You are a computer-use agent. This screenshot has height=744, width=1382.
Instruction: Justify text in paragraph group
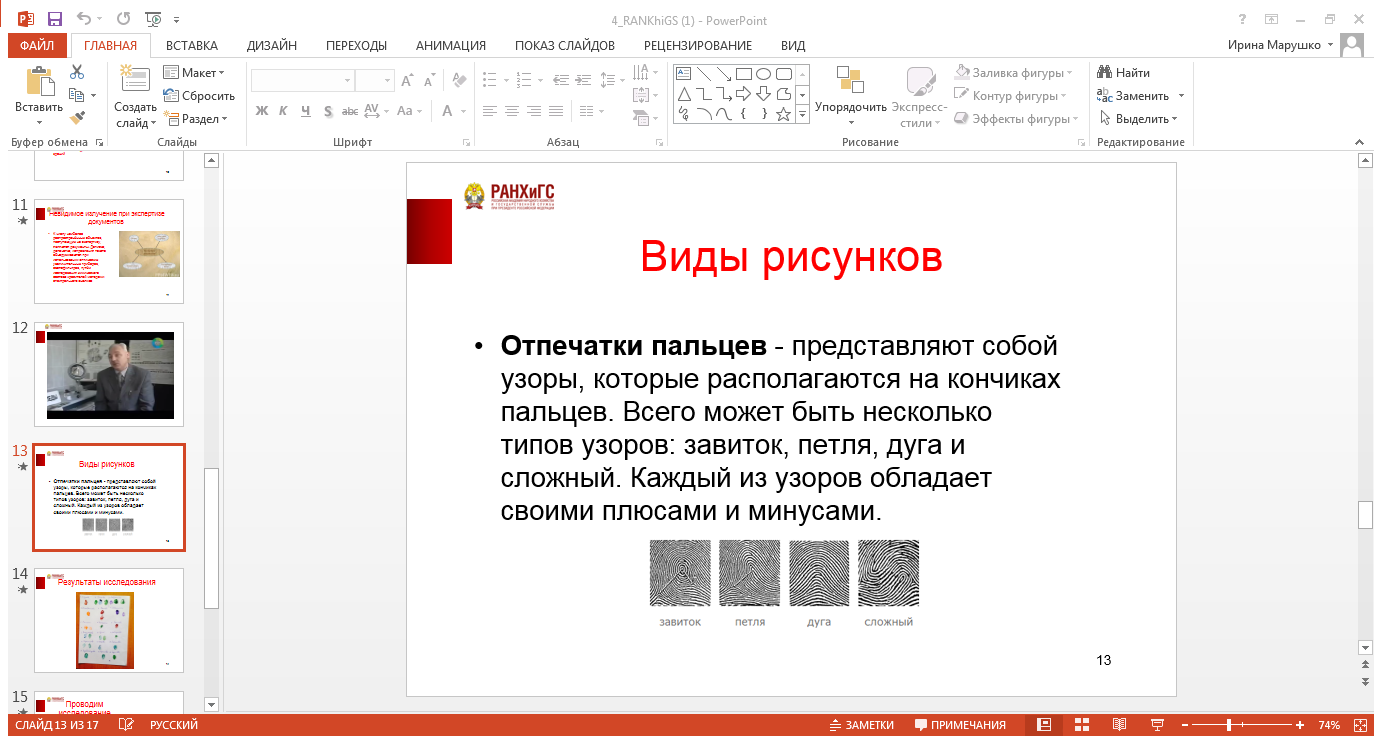coord(556,111)
